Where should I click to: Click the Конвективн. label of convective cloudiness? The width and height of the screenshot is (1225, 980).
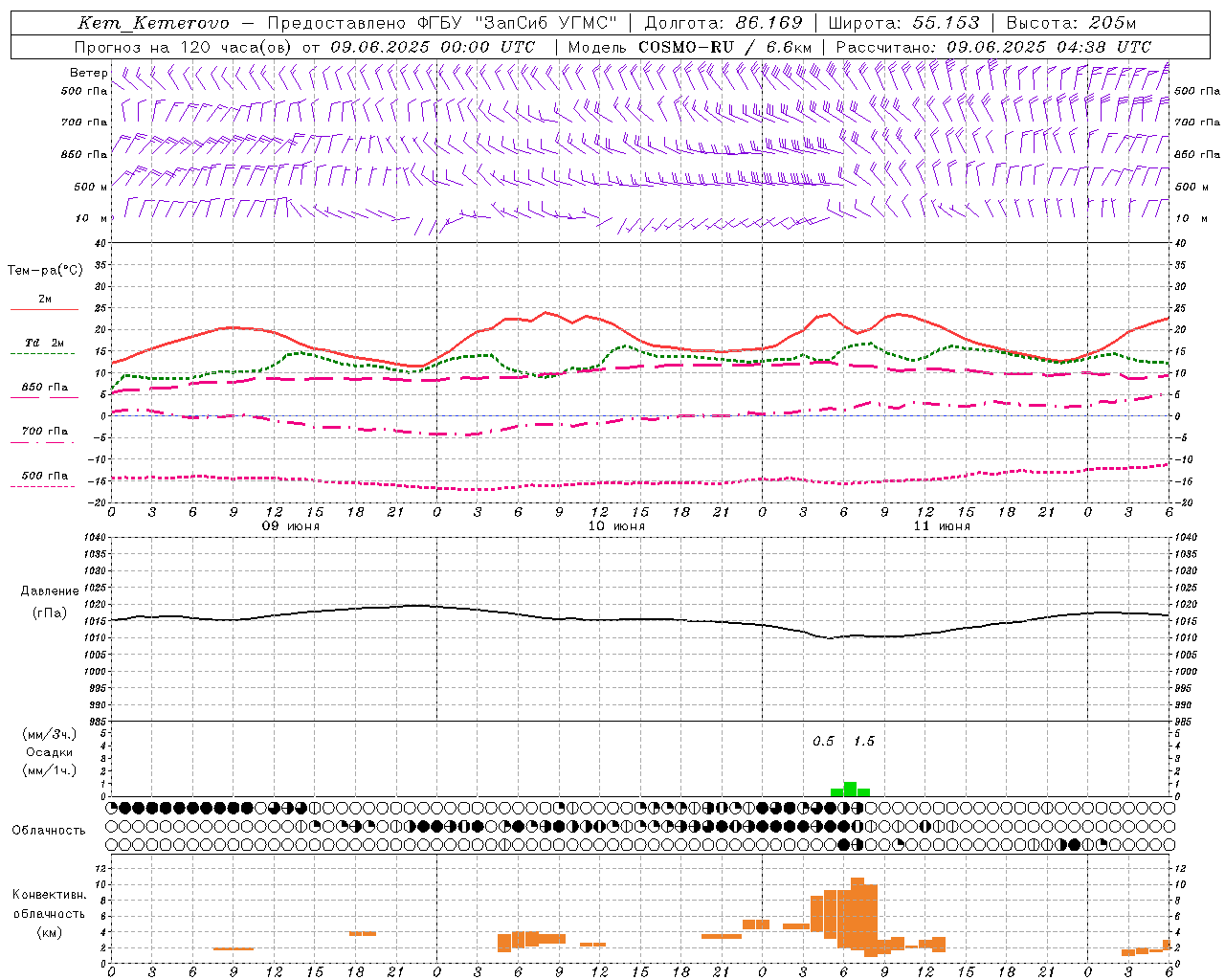pos(50,895)
